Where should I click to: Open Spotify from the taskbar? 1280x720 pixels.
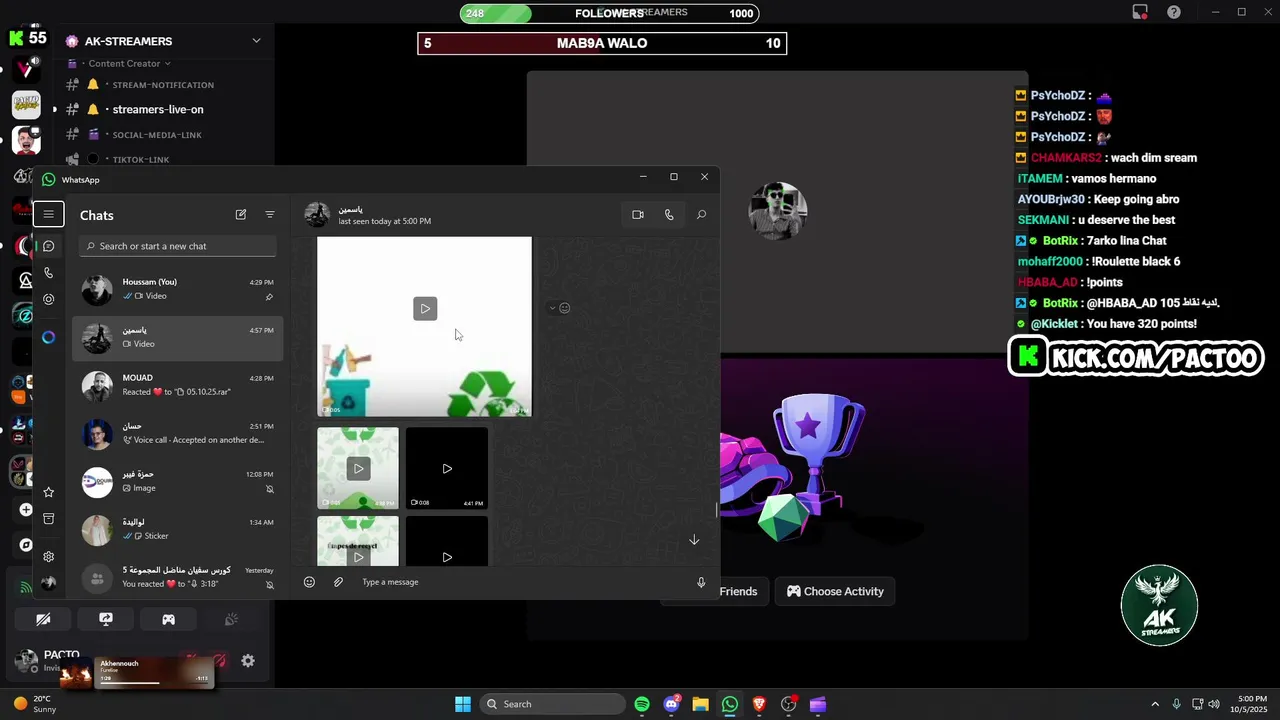[642, 704]
